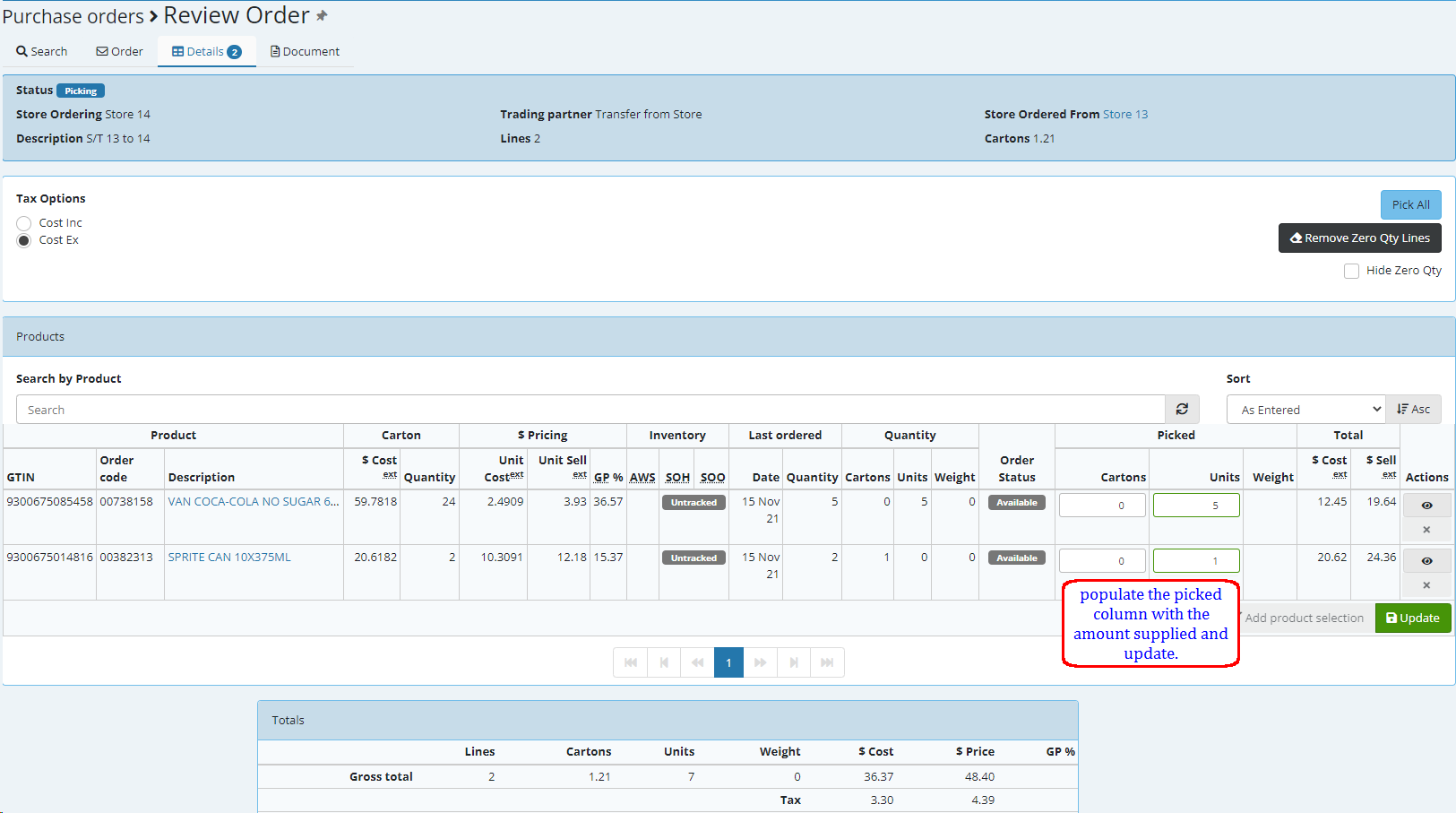Open the Document tab

305,51
